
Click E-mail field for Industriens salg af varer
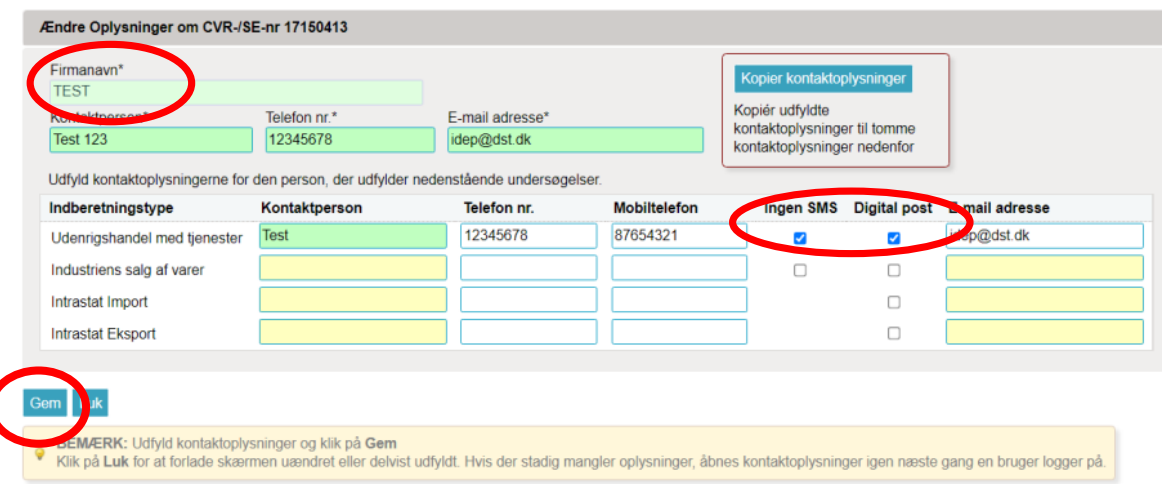(1044, 268)
